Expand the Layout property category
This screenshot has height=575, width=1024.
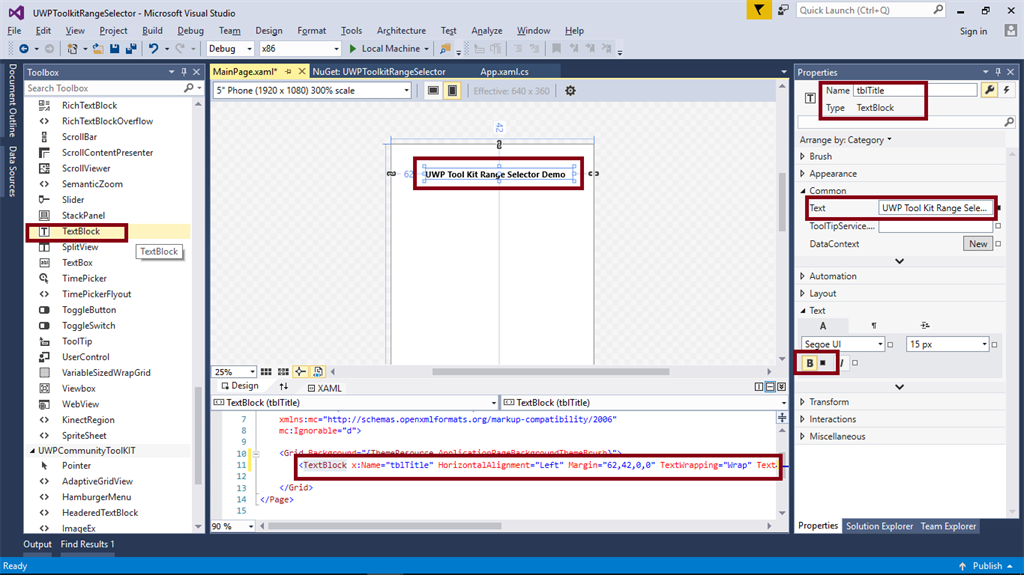tap(803, 293)
